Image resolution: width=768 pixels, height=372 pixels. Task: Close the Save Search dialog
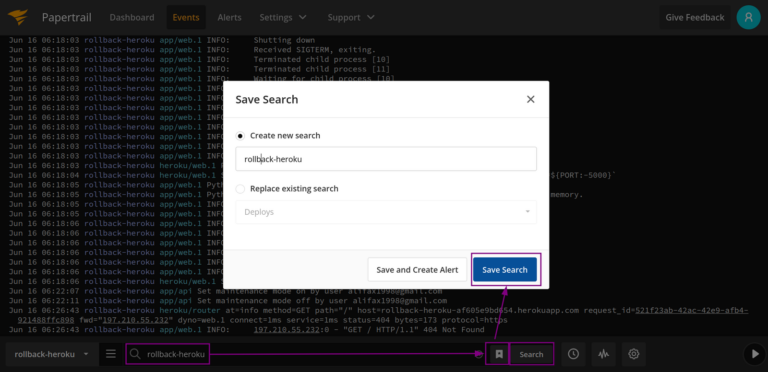coord(530,99)
